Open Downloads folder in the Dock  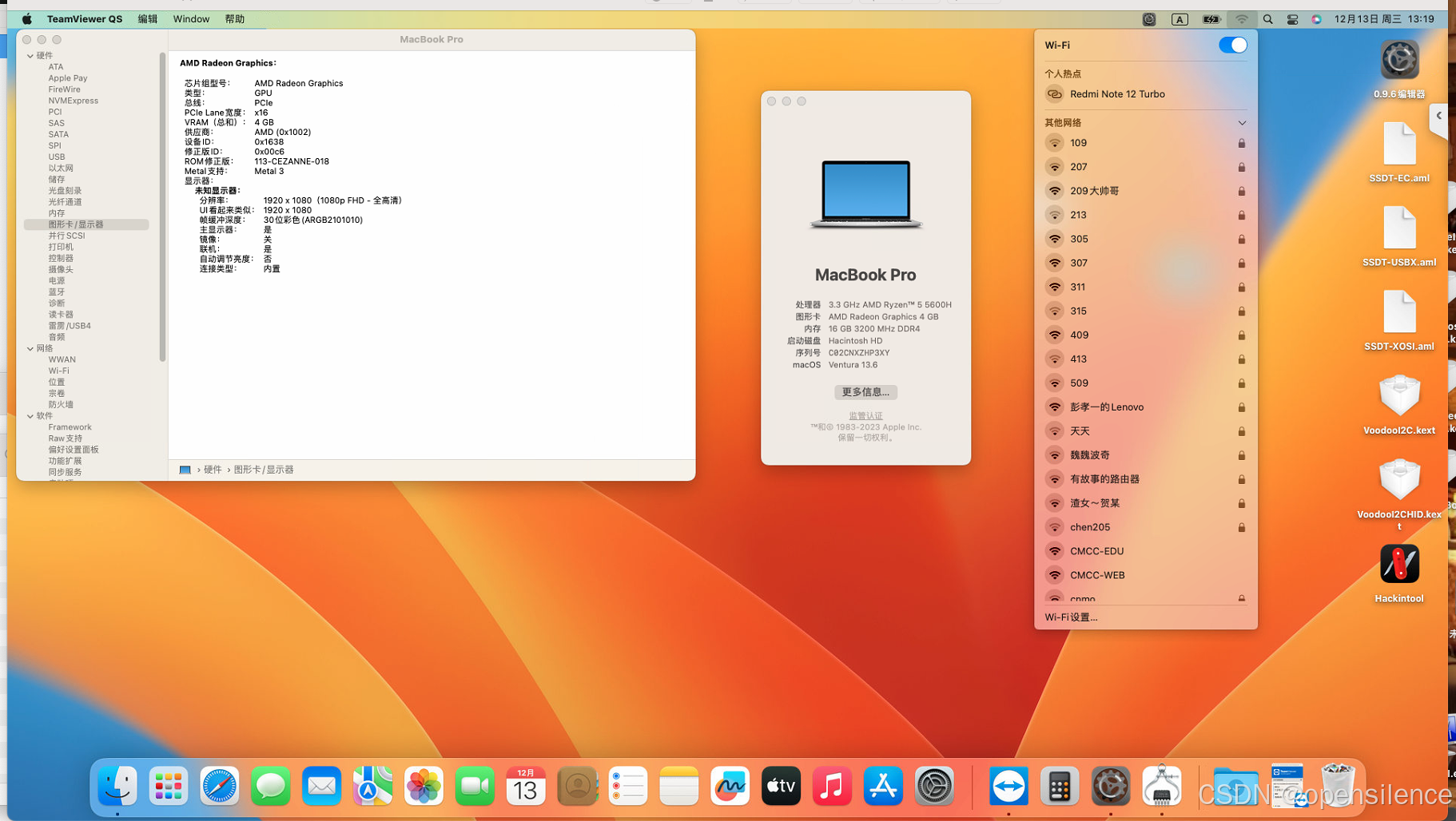(1235, 787)
